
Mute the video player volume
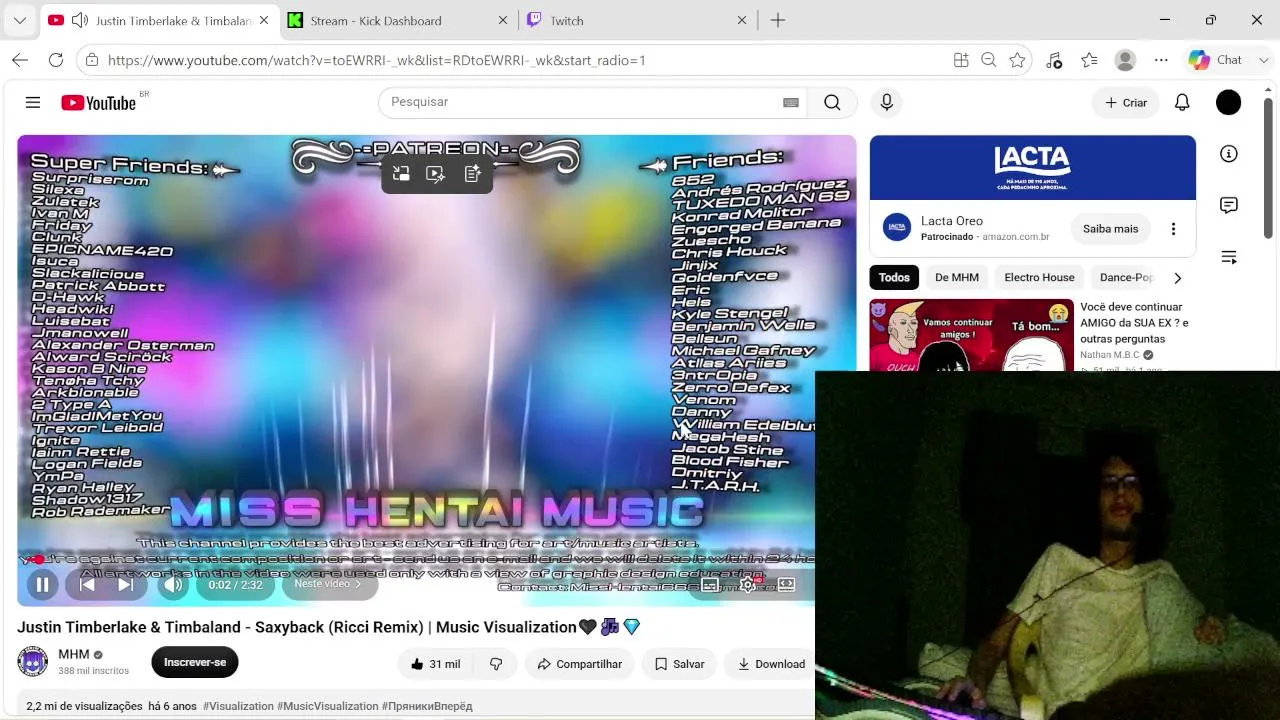click(x=173, y=585)
